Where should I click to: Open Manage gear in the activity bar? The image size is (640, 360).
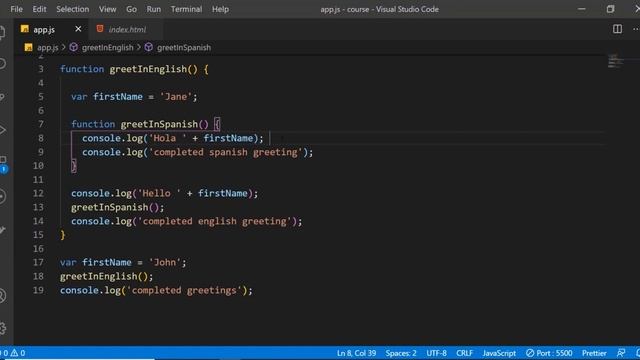point(2,328)
